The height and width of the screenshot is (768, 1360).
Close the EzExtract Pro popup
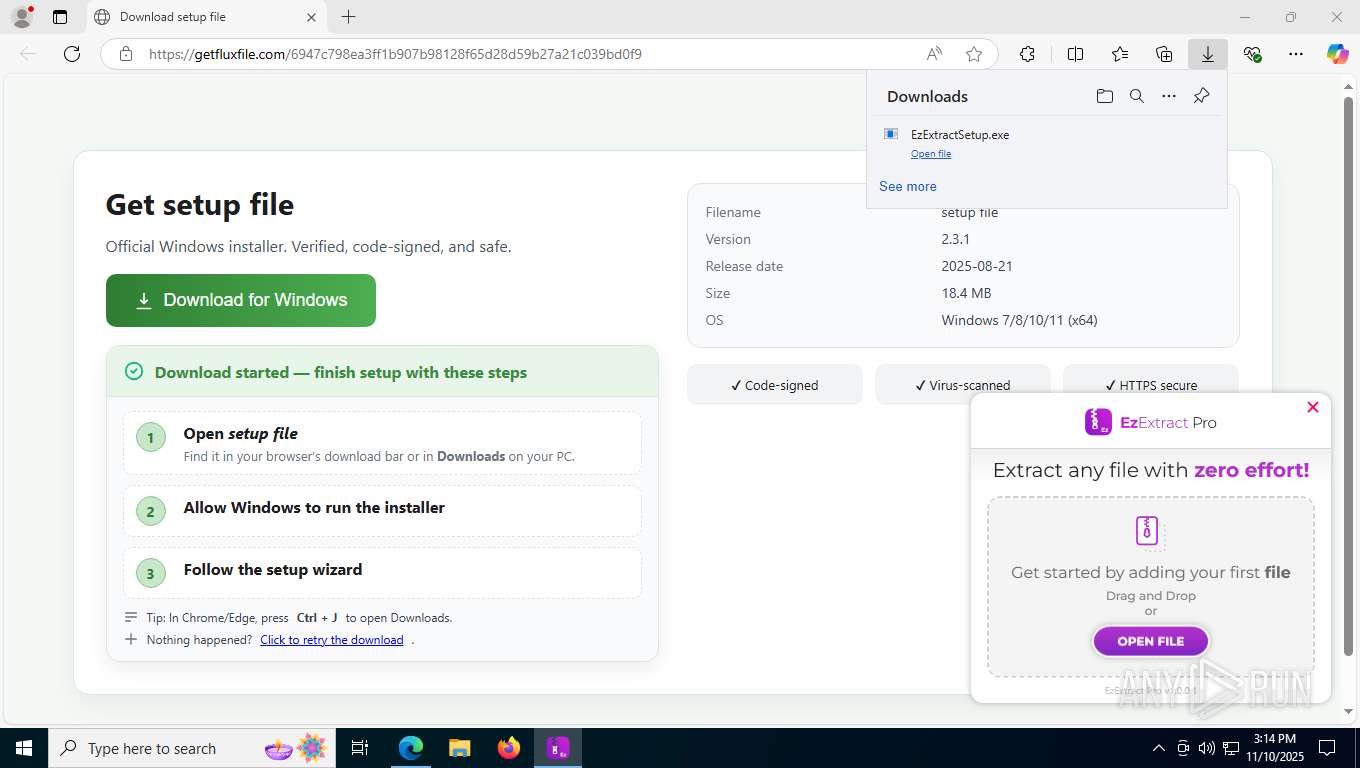point(1313,407)
